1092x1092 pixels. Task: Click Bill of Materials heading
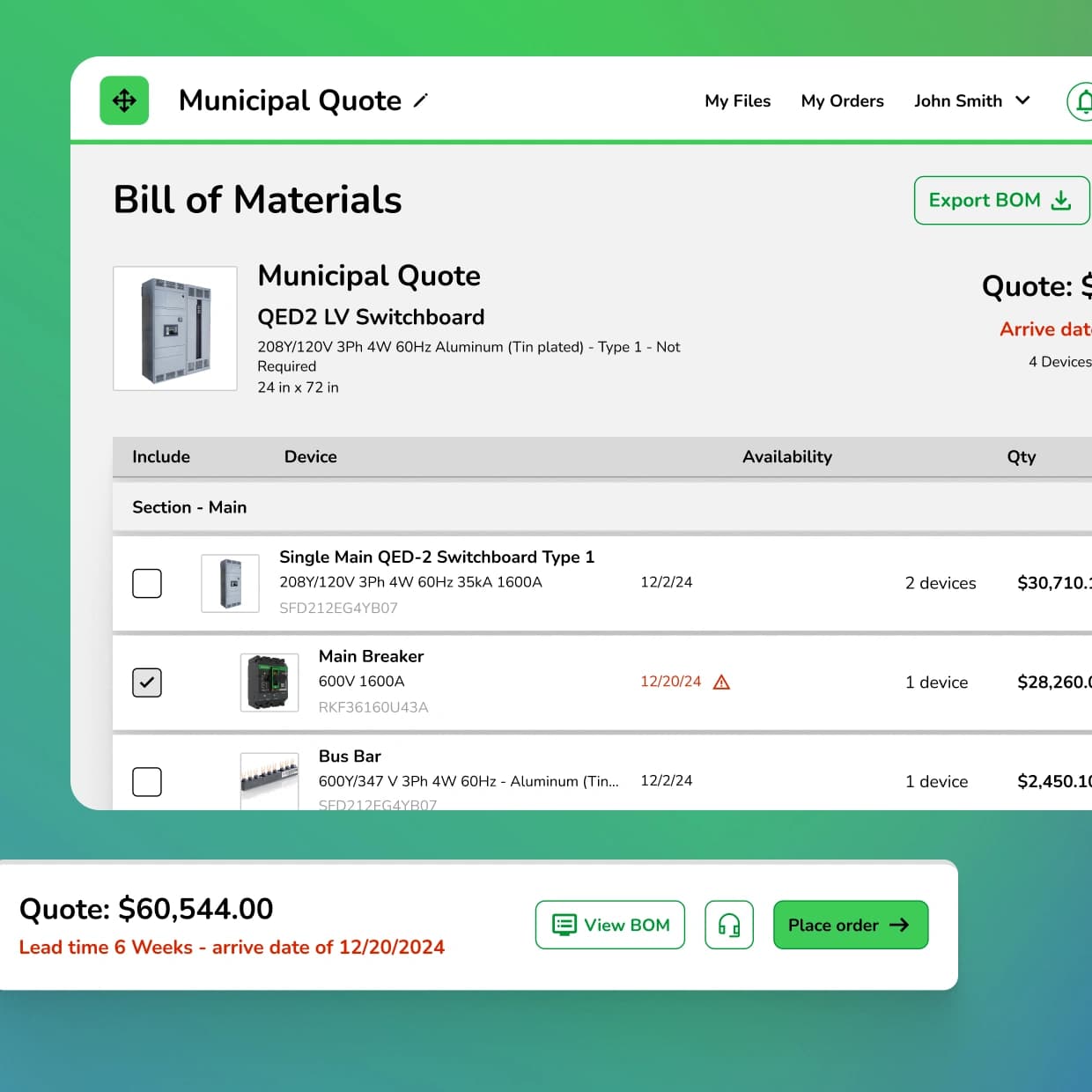click(x=258, y=200)
